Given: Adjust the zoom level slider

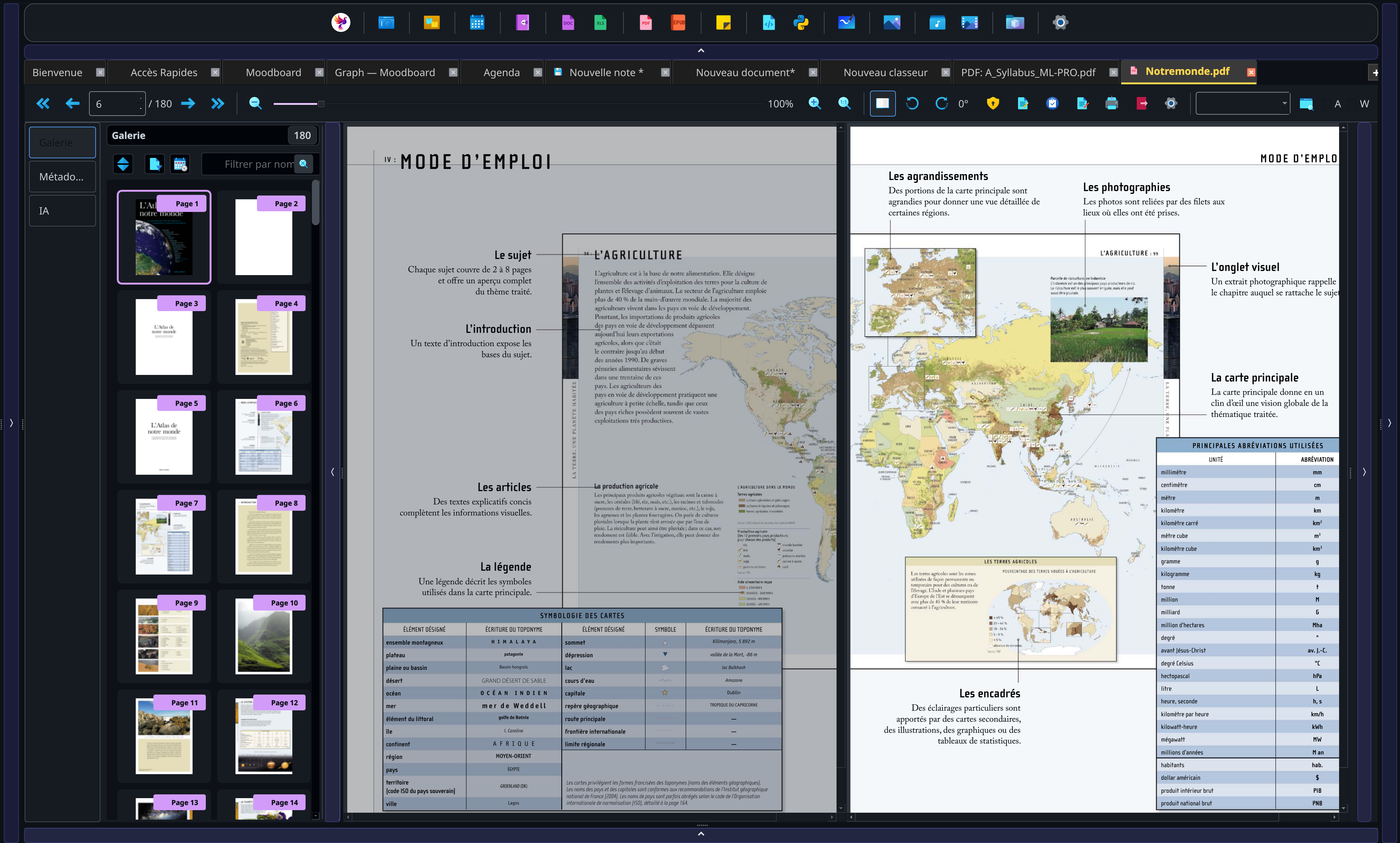Looking at the screenshot, I should pos(321,103).
